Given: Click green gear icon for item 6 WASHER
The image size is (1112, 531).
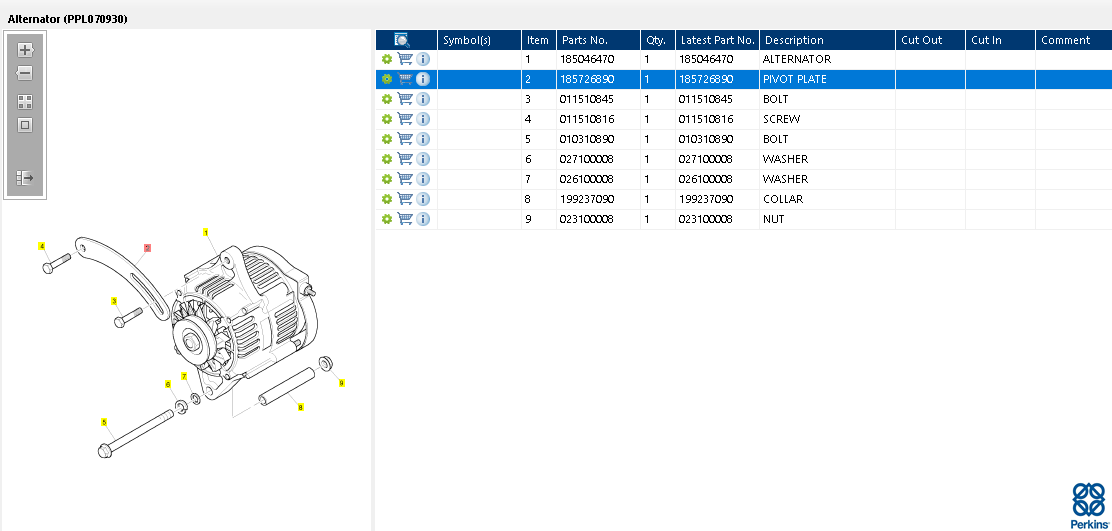Looking at the screenshot, I should (387, 159).
